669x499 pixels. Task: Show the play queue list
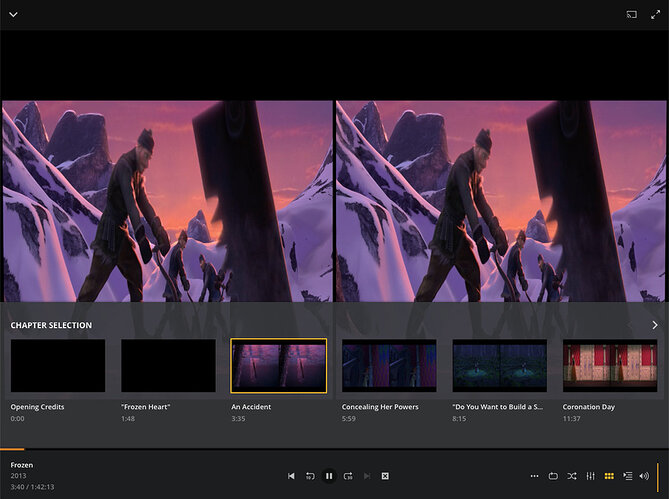(628, 476)
